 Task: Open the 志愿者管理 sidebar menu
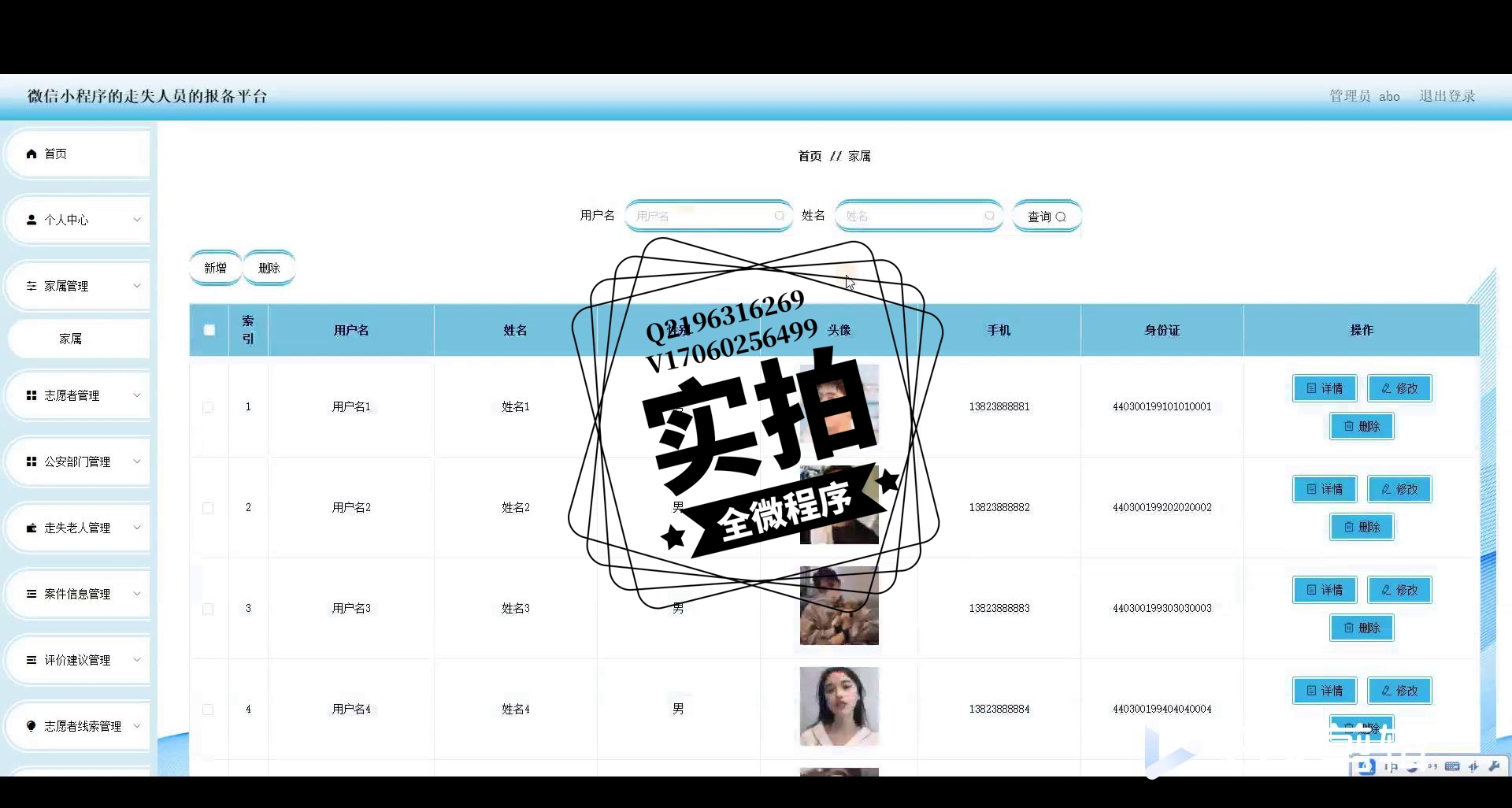click(78, 395)
